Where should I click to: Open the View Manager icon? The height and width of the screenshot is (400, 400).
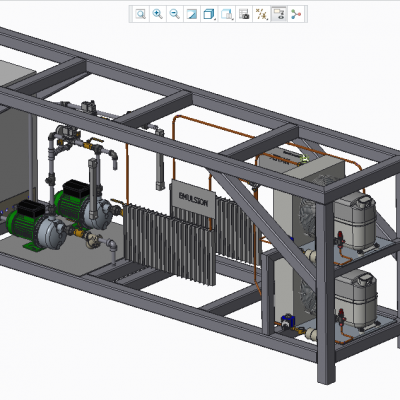[244, 14]
